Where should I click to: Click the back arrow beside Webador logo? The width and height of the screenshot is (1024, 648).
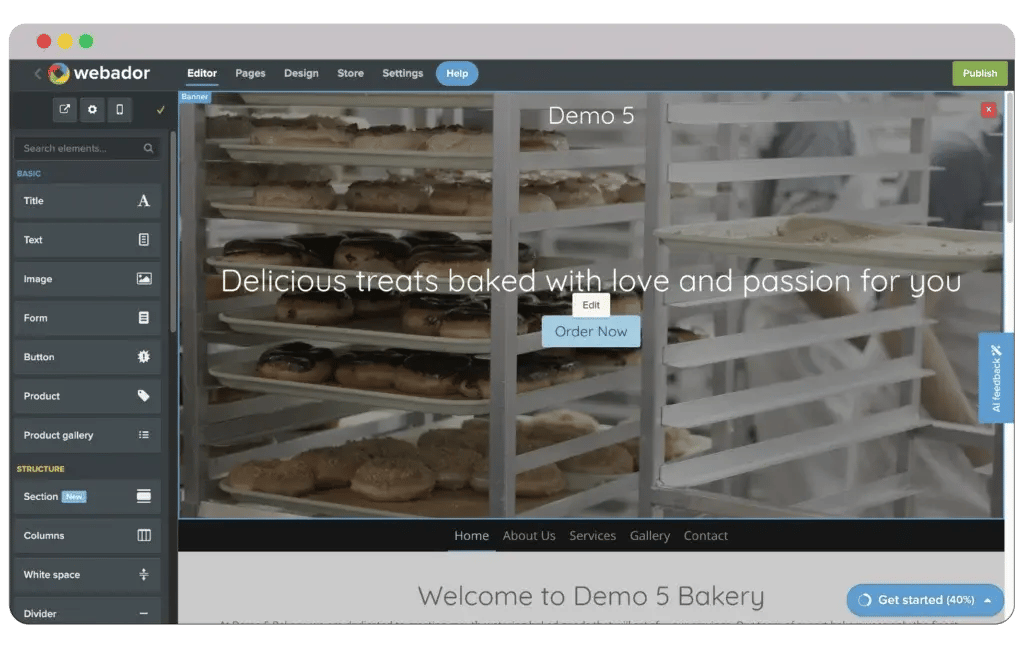(x=38, y=73)
